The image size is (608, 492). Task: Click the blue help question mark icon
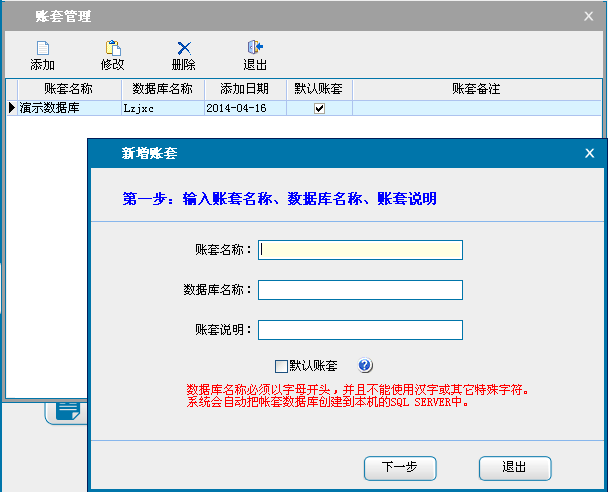tap(365, 366)
